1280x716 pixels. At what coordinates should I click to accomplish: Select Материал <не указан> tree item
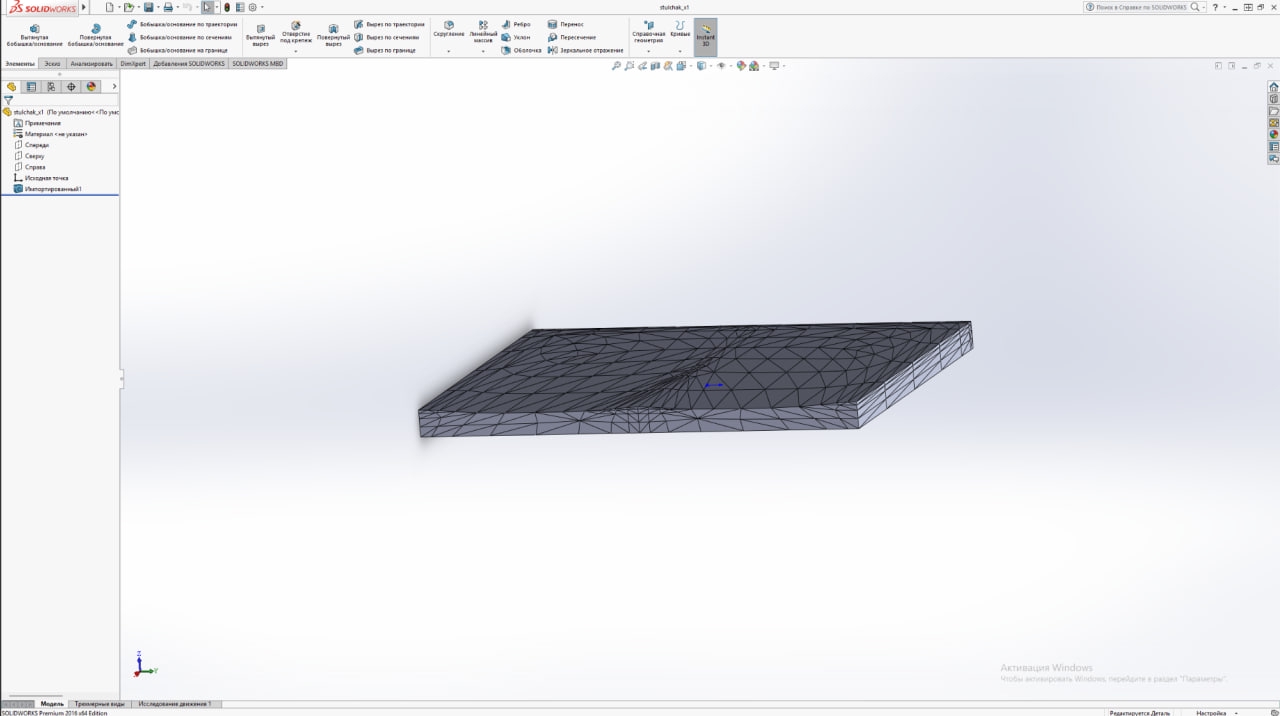pyautogui.click(x=49, y=134)
